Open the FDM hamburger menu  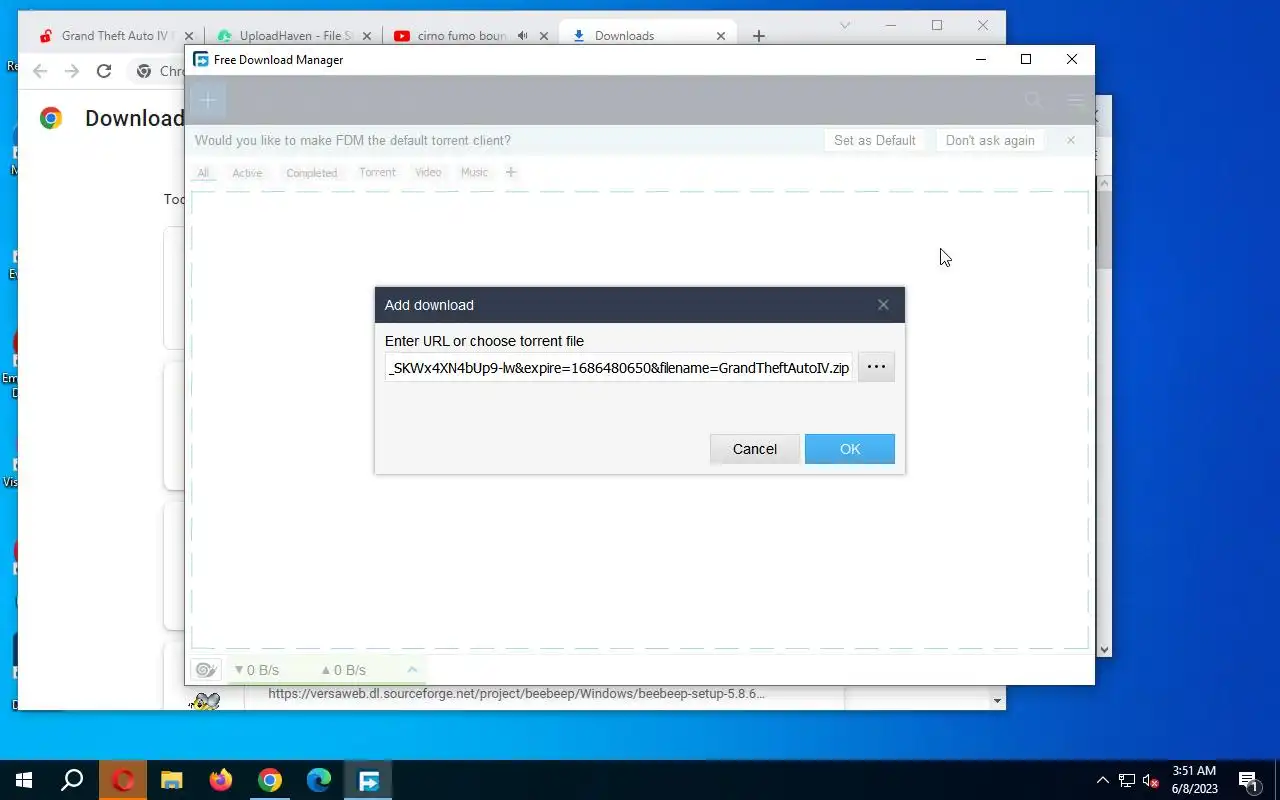[1075, 100]
